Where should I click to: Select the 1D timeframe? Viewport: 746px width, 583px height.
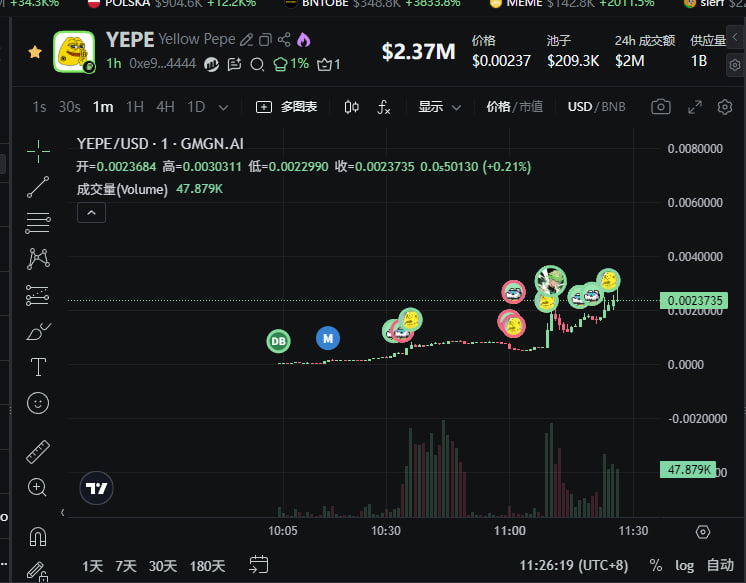pyautogui.click(x=196, y=107)
